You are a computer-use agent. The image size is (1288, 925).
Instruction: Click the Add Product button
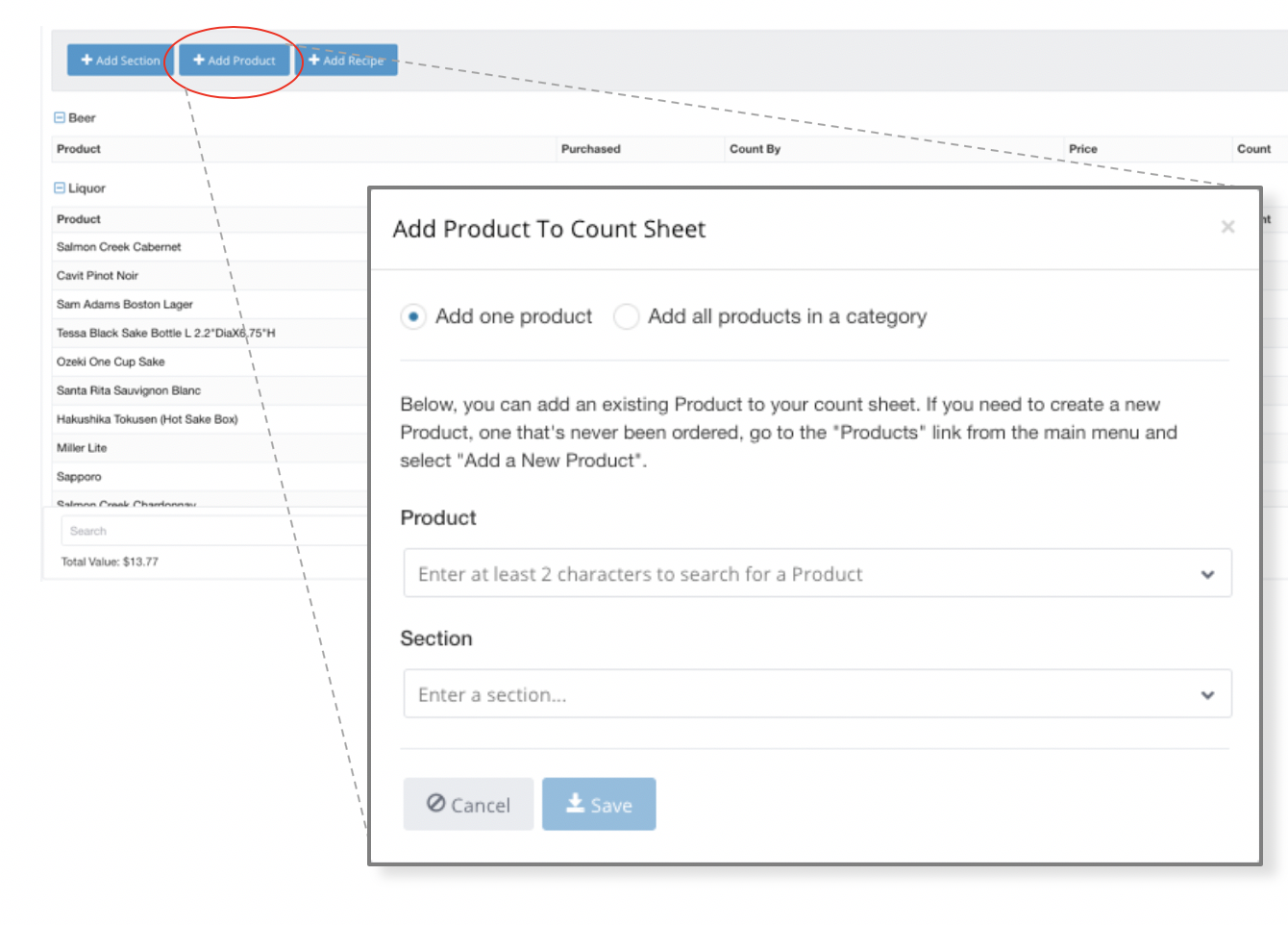click(234, 61)
